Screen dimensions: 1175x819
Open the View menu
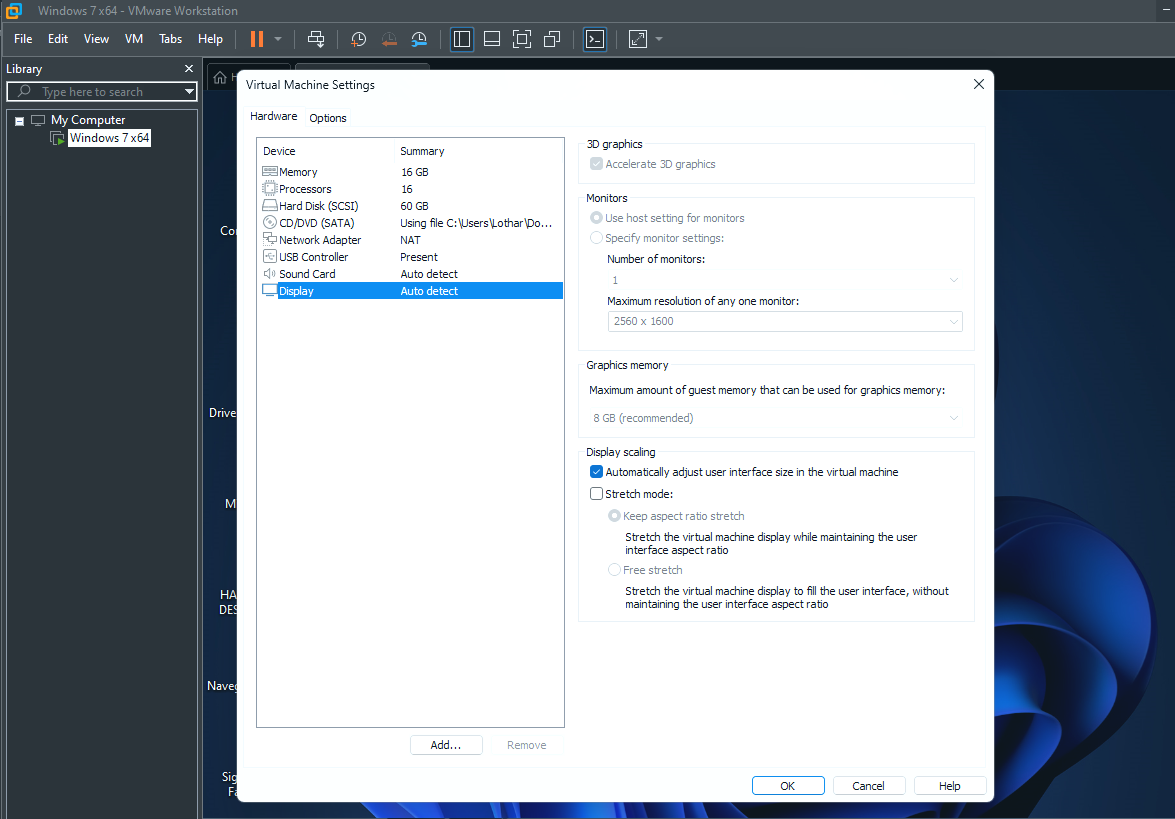click(x=96, y=39)
